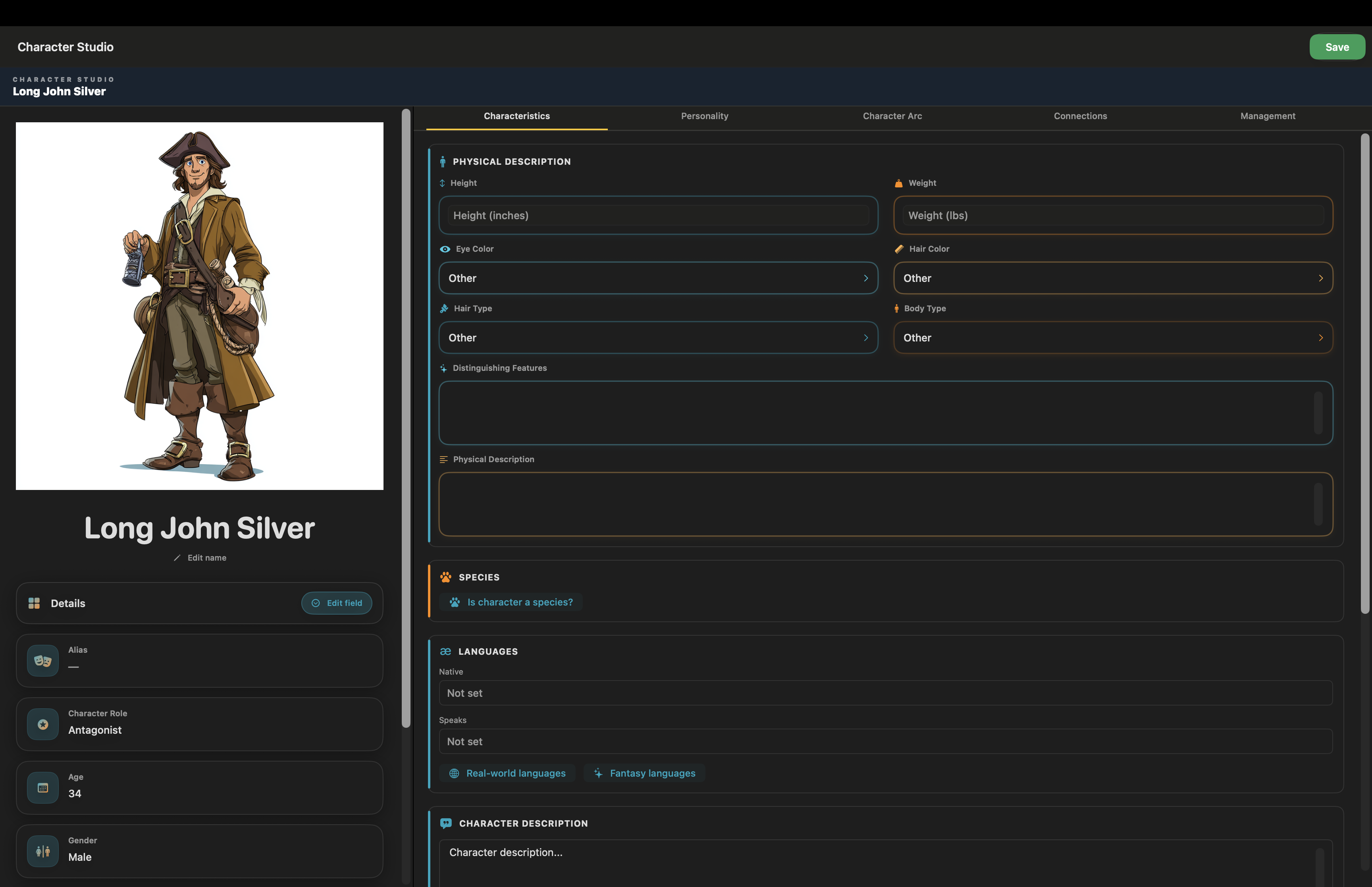Click the Body Type figure icon
The width and height of the screenshot is (1372, 887).
click(x=896, y=309)
